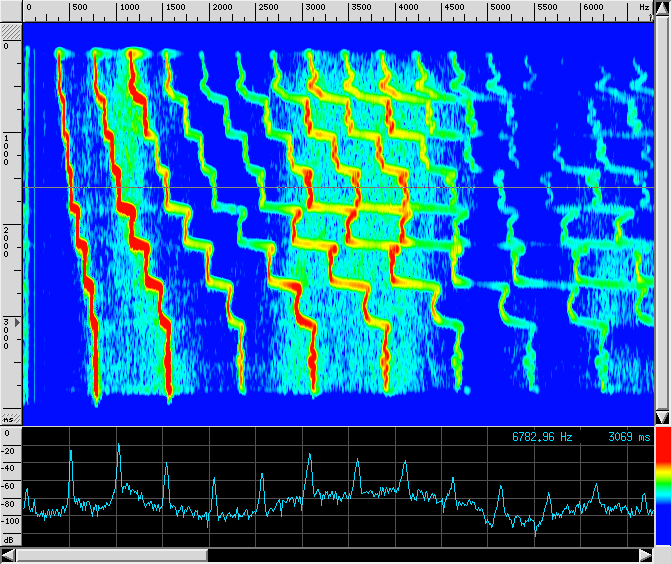This screenshot has height=564, width=671.
Task: Click the 2000 ms mark on time ruler
Action: (x=9, y=241)
